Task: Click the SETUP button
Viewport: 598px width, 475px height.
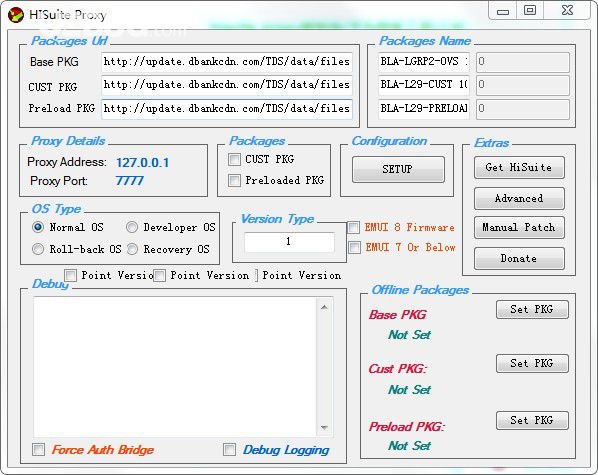Action: 398,169
